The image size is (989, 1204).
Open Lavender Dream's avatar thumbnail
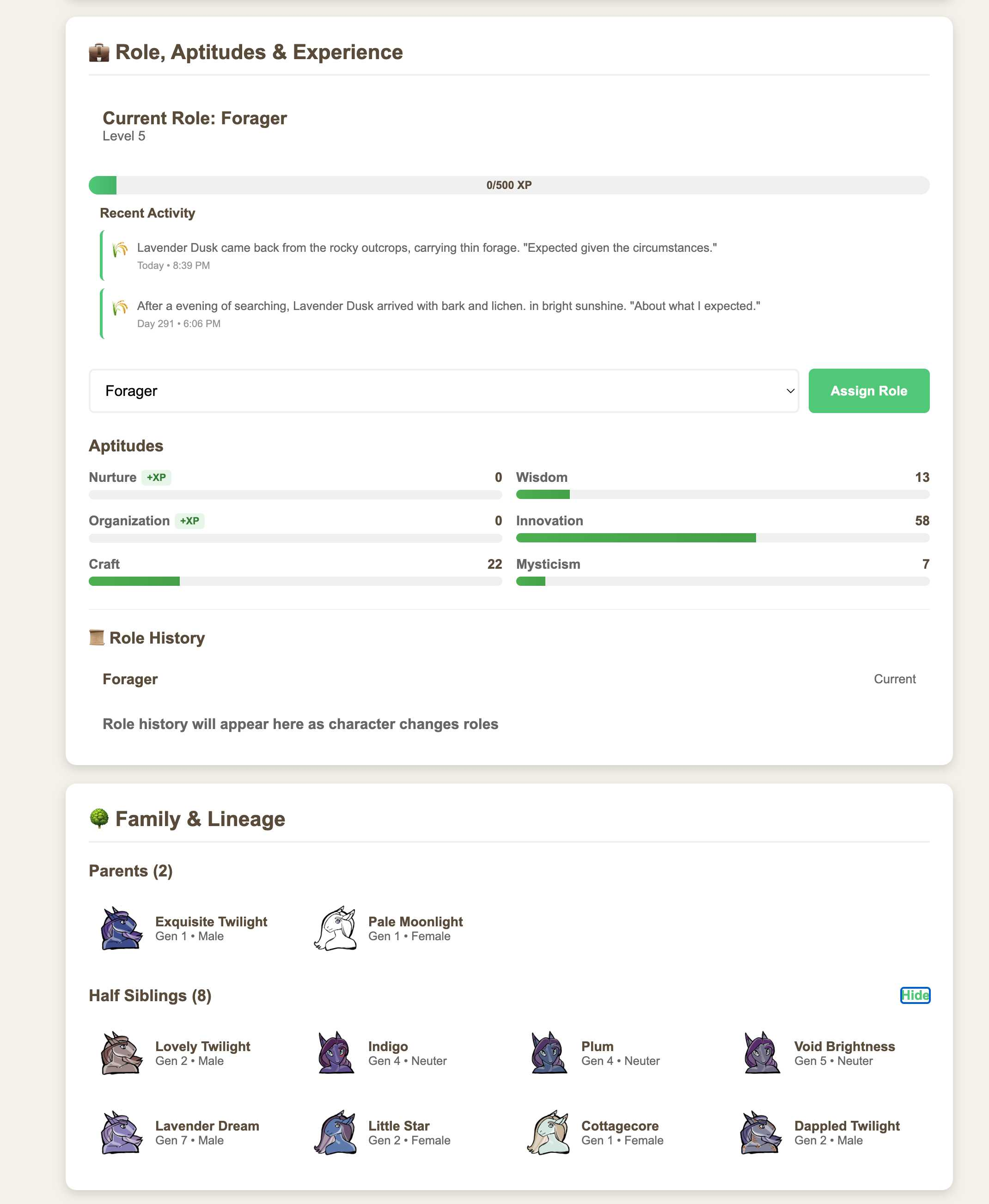pyautogui.click(x=122, y=1133)
